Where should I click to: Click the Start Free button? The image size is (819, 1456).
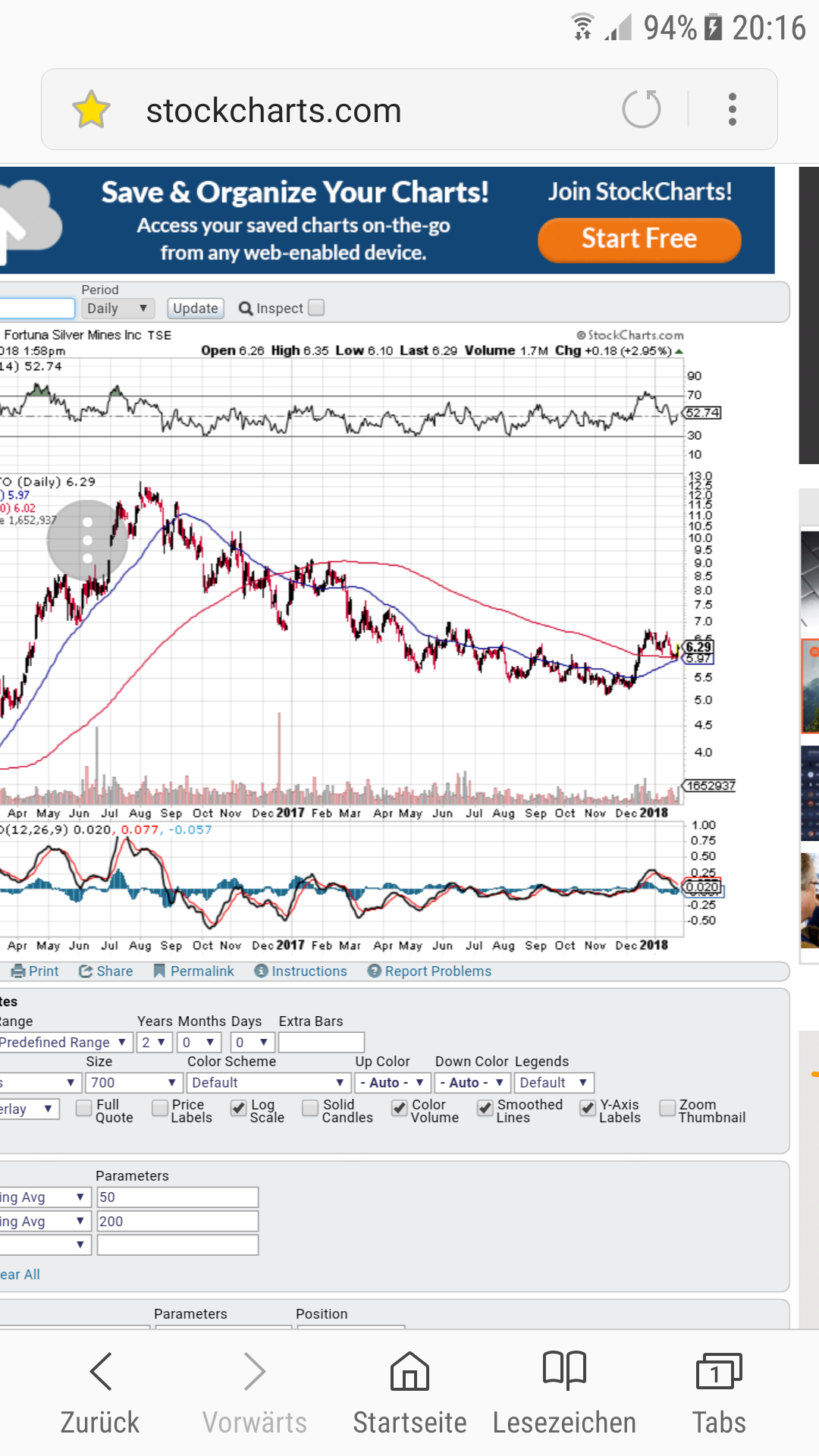(639, 240)
